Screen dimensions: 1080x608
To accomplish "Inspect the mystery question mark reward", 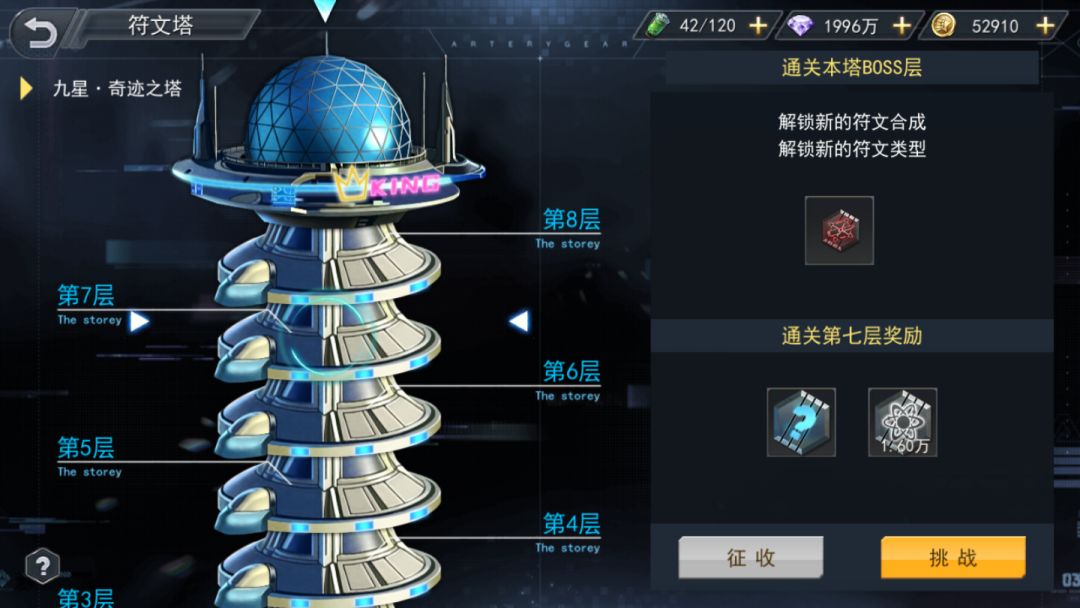I will [x=801, y=422].
